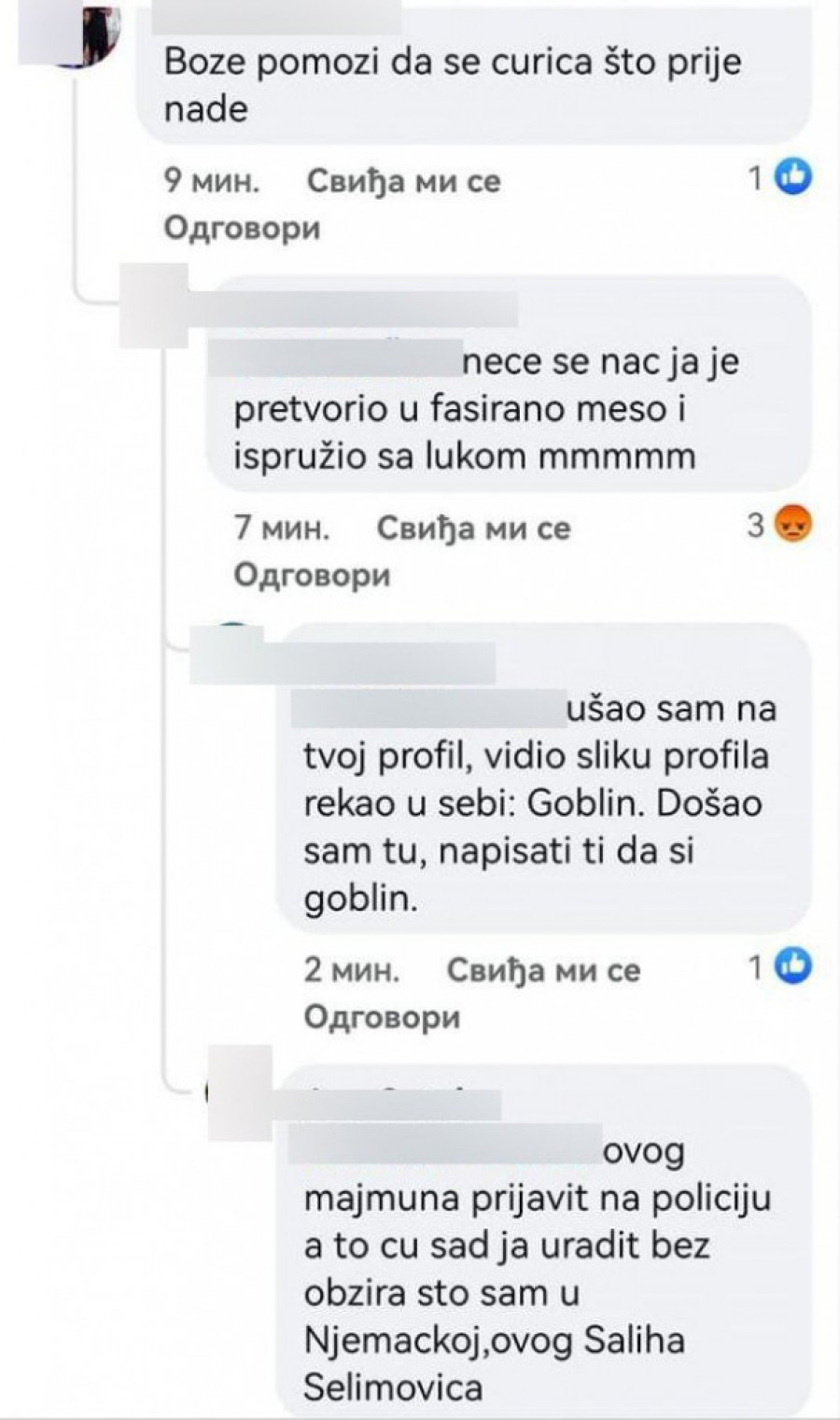Screen dimensions: 840x1420
Task: Reply to the 'fasirano meso' comment via Одговори
Action: click(x=312, y=575)
